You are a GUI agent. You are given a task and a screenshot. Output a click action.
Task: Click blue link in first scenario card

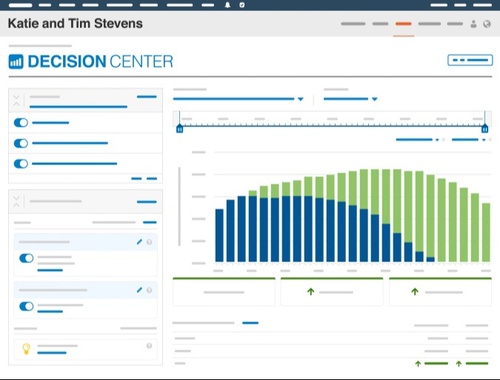pyautogui.click(x=50, y=270)
